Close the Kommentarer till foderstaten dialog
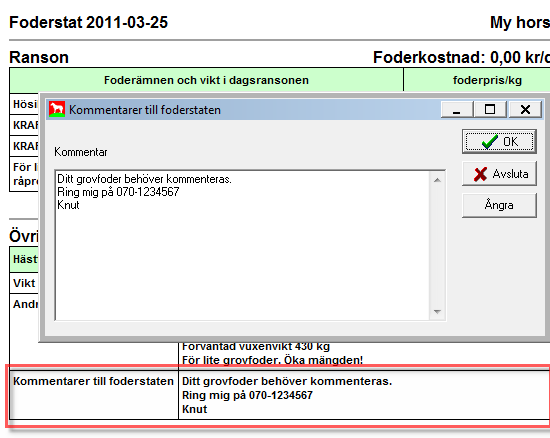550x438 pixels. [525, 109]
